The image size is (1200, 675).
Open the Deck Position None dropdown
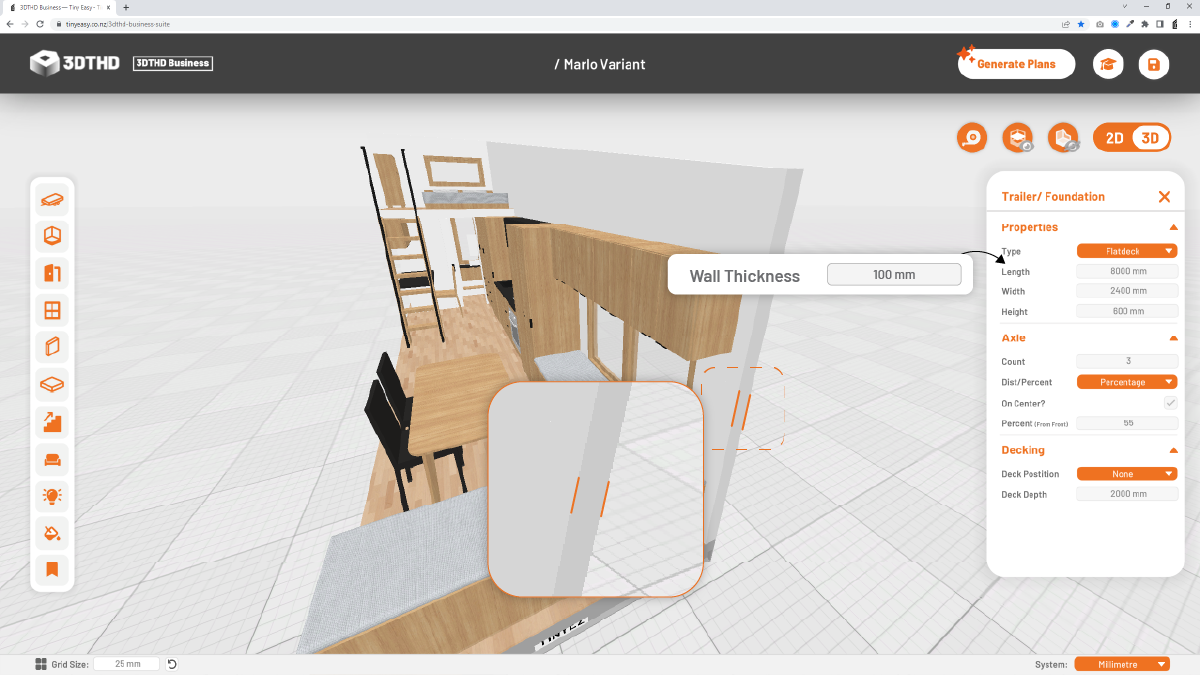[1127, 474]
